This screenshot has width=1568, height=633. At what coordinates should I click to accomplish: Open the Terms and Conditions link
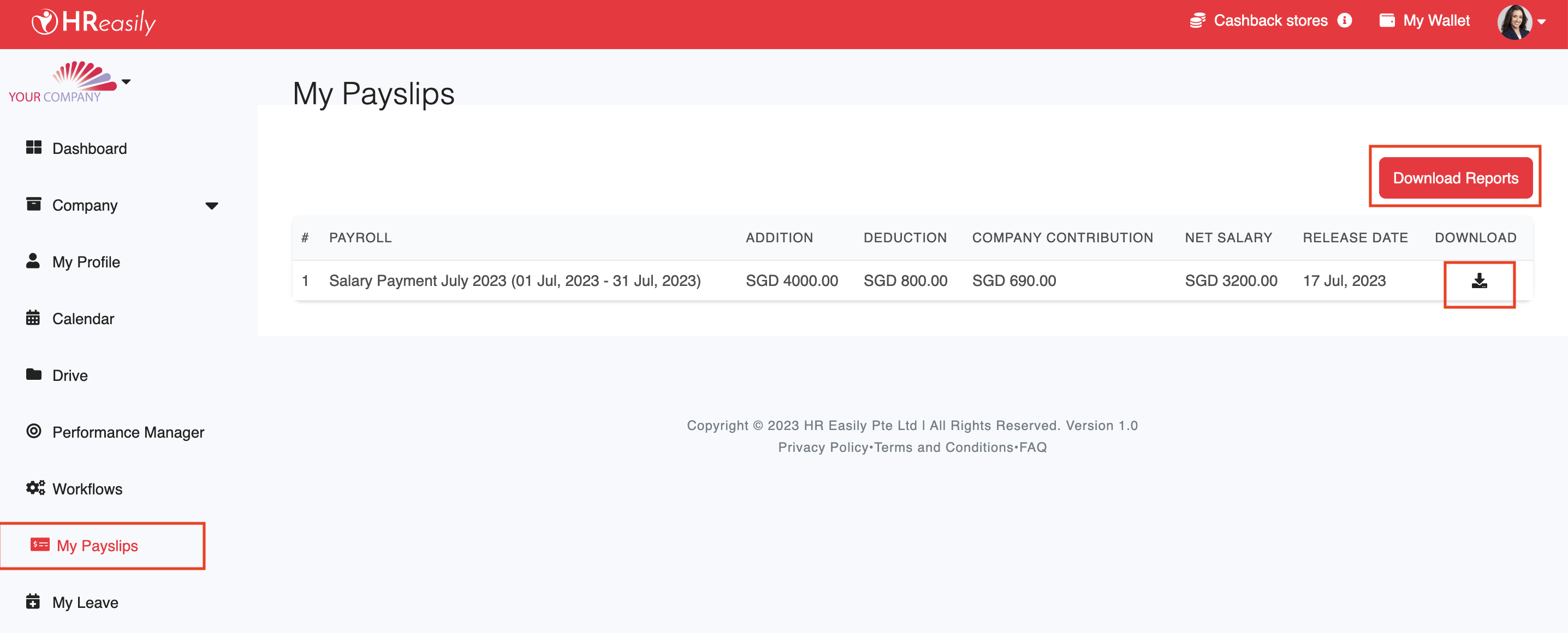pyautogui.click(x=943, y=447)
